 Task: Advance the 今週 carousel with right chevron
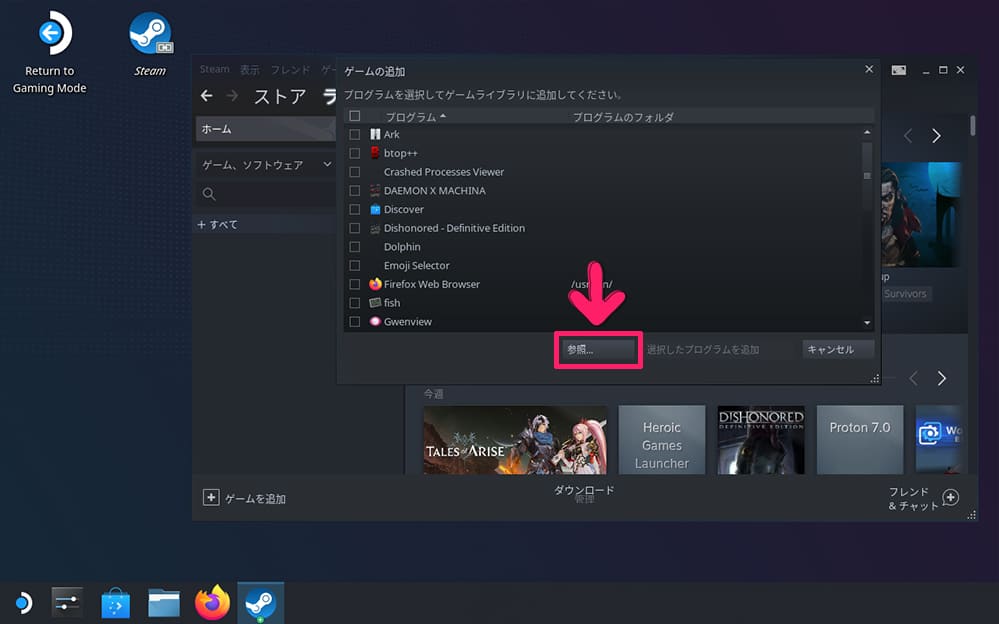click(942, 379)
